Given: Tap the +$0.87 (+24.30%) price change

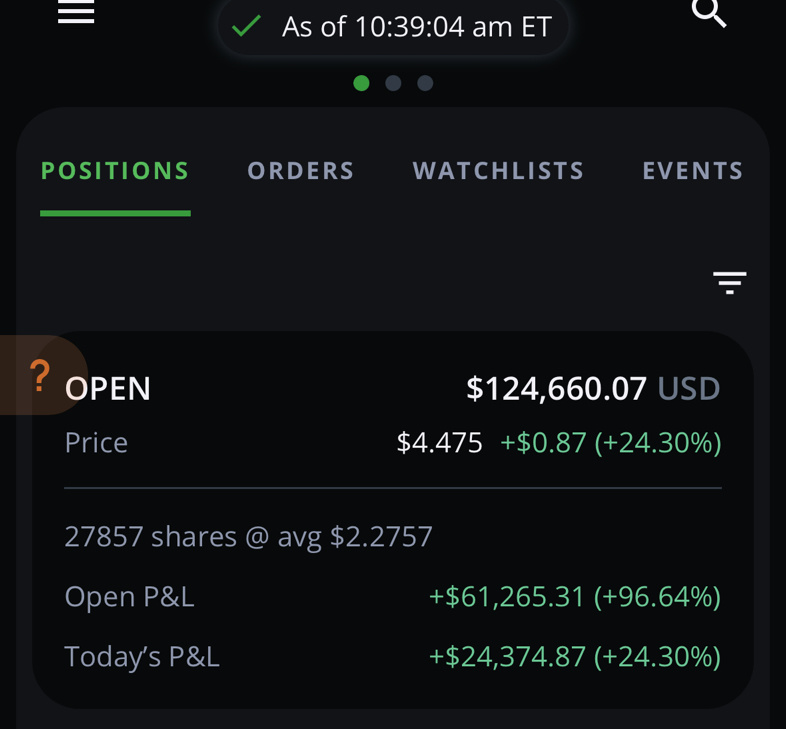Looking at the screenshot, I should pyautogui.click(x=611, y=443).
